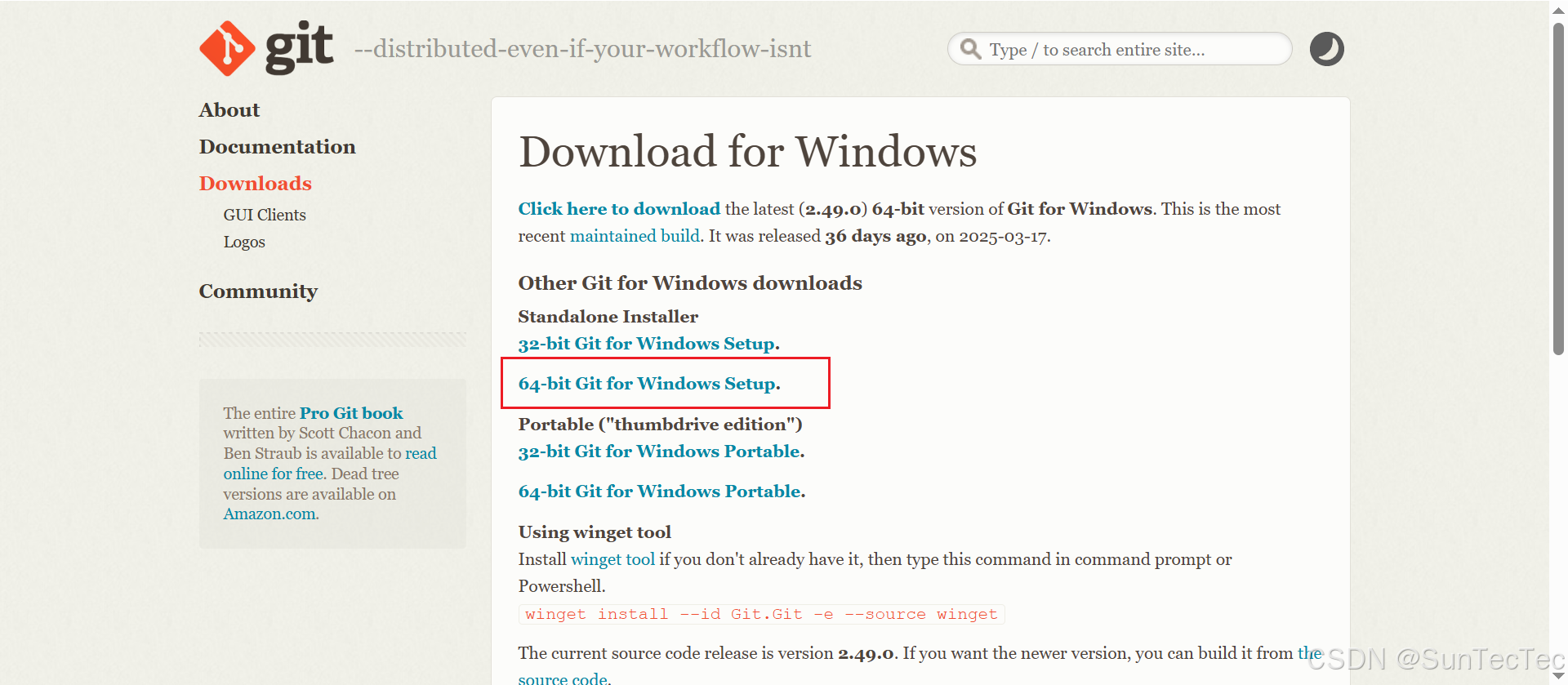
Task: Click the scrollbar down arrow
Action: 1558,676
